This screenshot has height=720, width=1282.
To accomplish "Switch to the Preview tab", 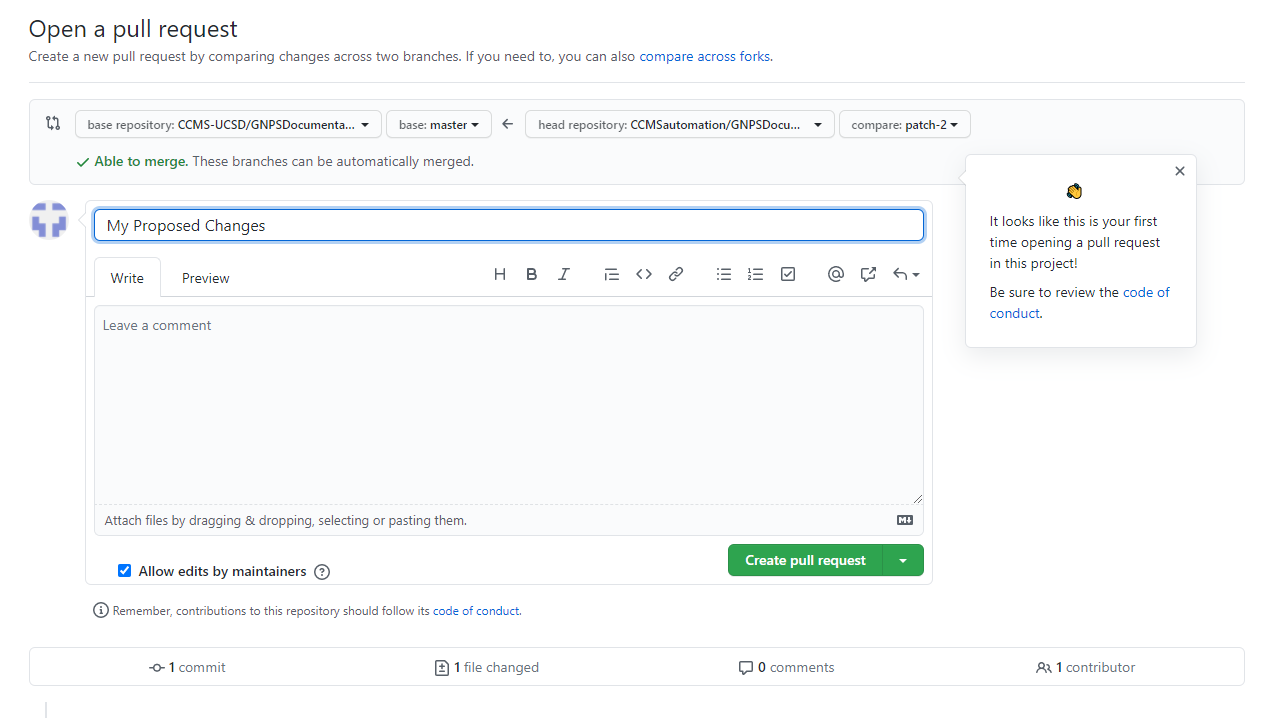I will [206, 278].
